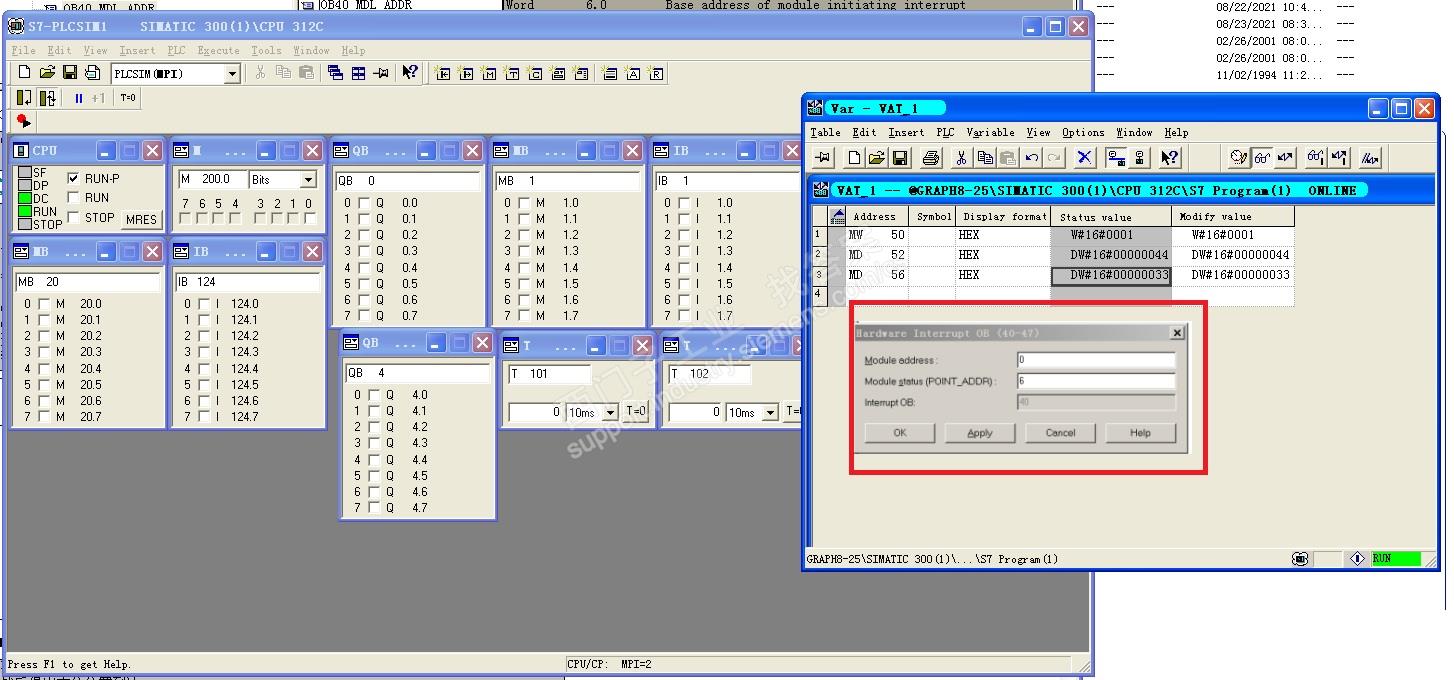Viewport: 1454px width, 680px height.
Task: Click modify value W#16#0001 cell
Action: pos(1233,236)
